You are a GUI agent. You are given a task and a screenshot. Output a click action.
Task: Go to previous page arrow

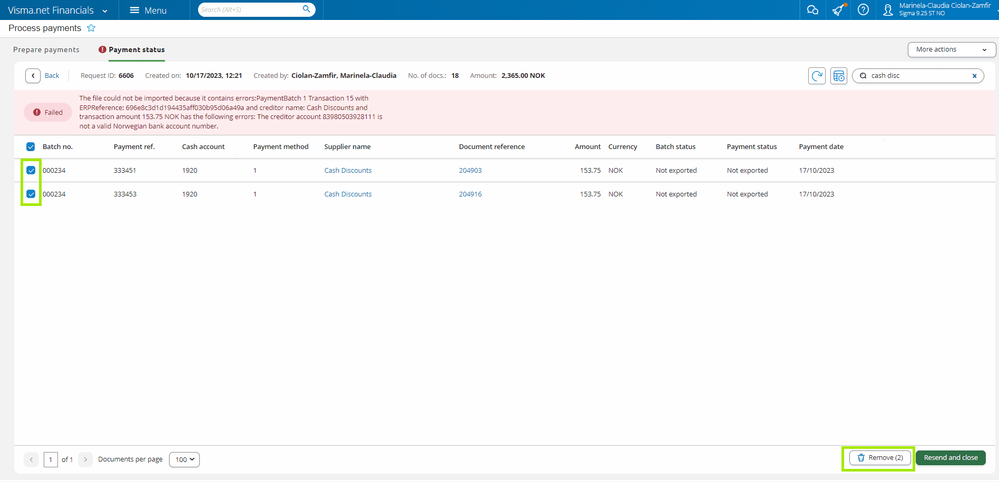(x=31, y=459)
